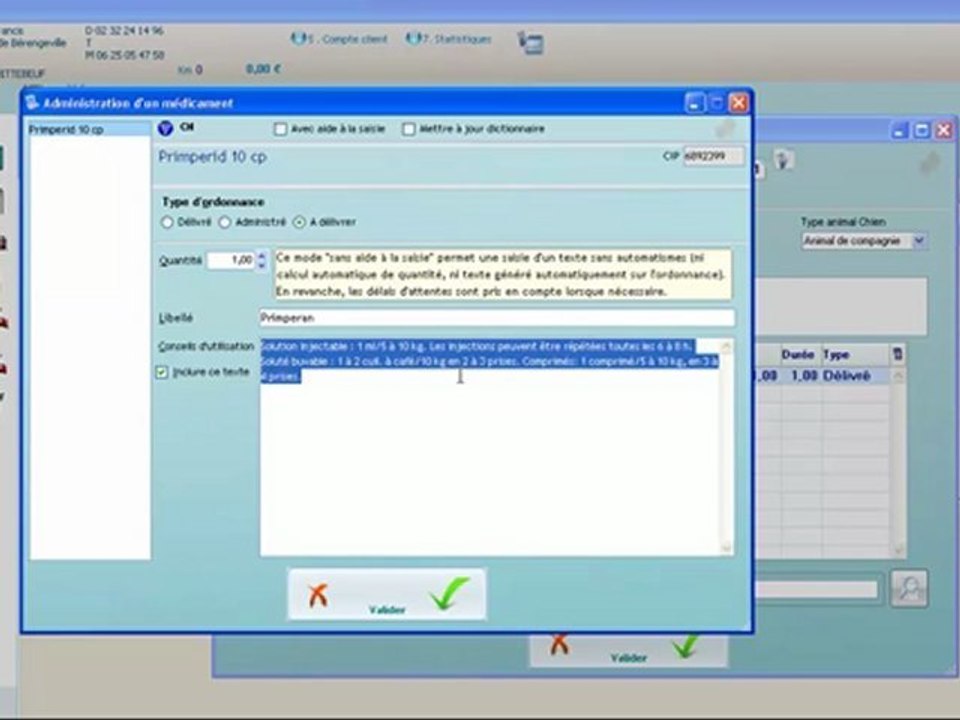Open '7. Statistiques' menu item
The height and width of the screenshot is (720, 960).
point(449,39)
